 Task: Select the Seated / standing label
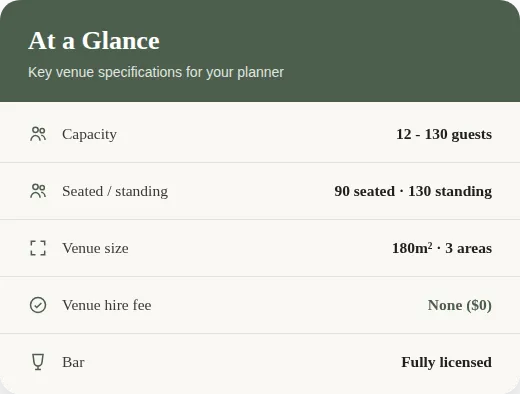pyautogui.click(x=115, y=192)
